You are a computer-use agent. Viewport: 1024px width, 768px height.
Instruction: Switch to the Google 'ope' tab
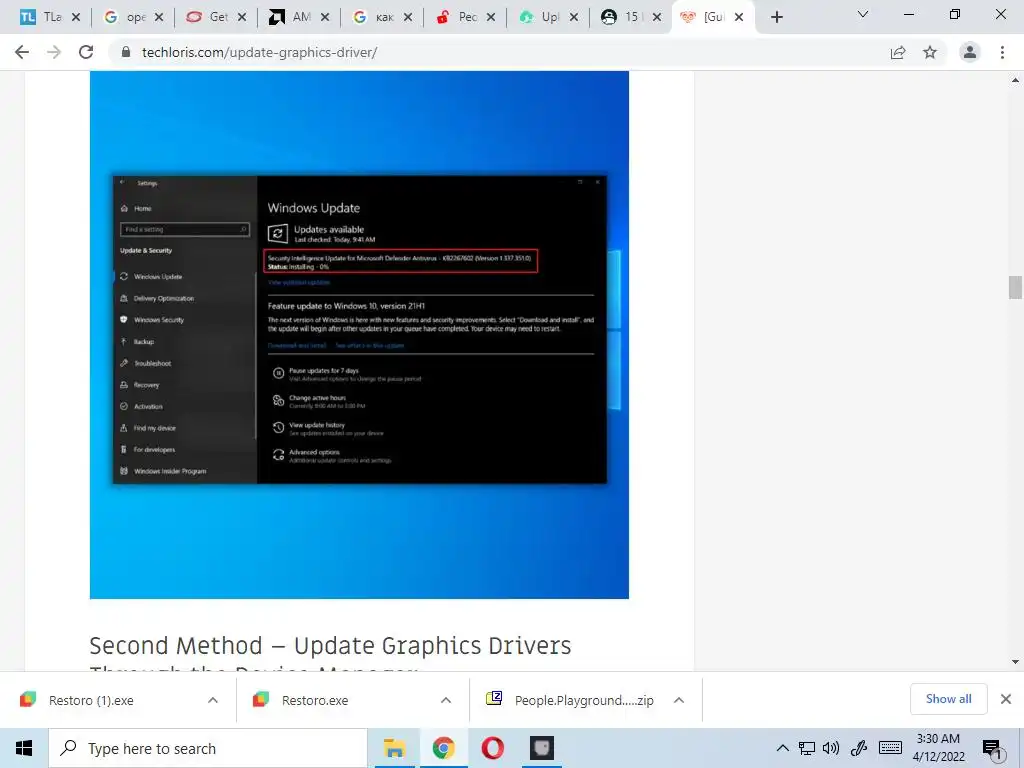coord(127,17)
